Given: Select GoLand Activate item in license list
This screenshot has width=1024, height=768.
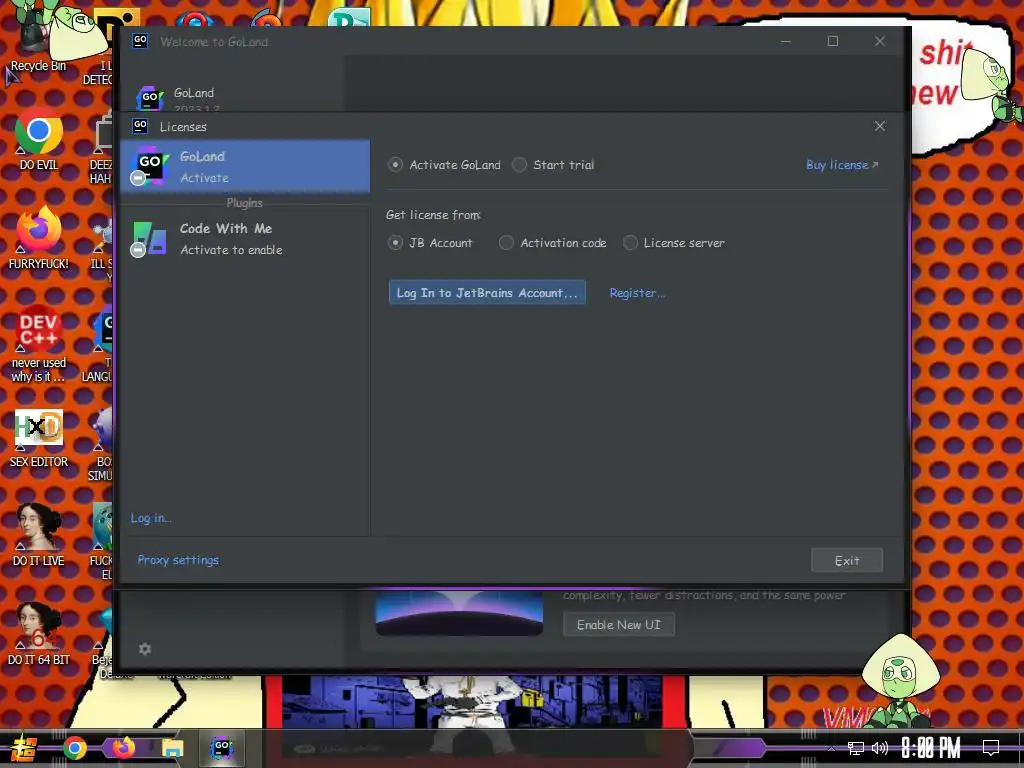Looking at the screenshot, I should [245, 167].
